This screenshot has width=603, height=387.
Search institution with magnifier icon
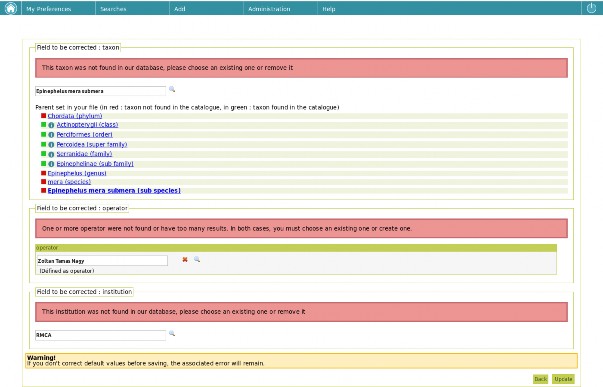point(172,334)
